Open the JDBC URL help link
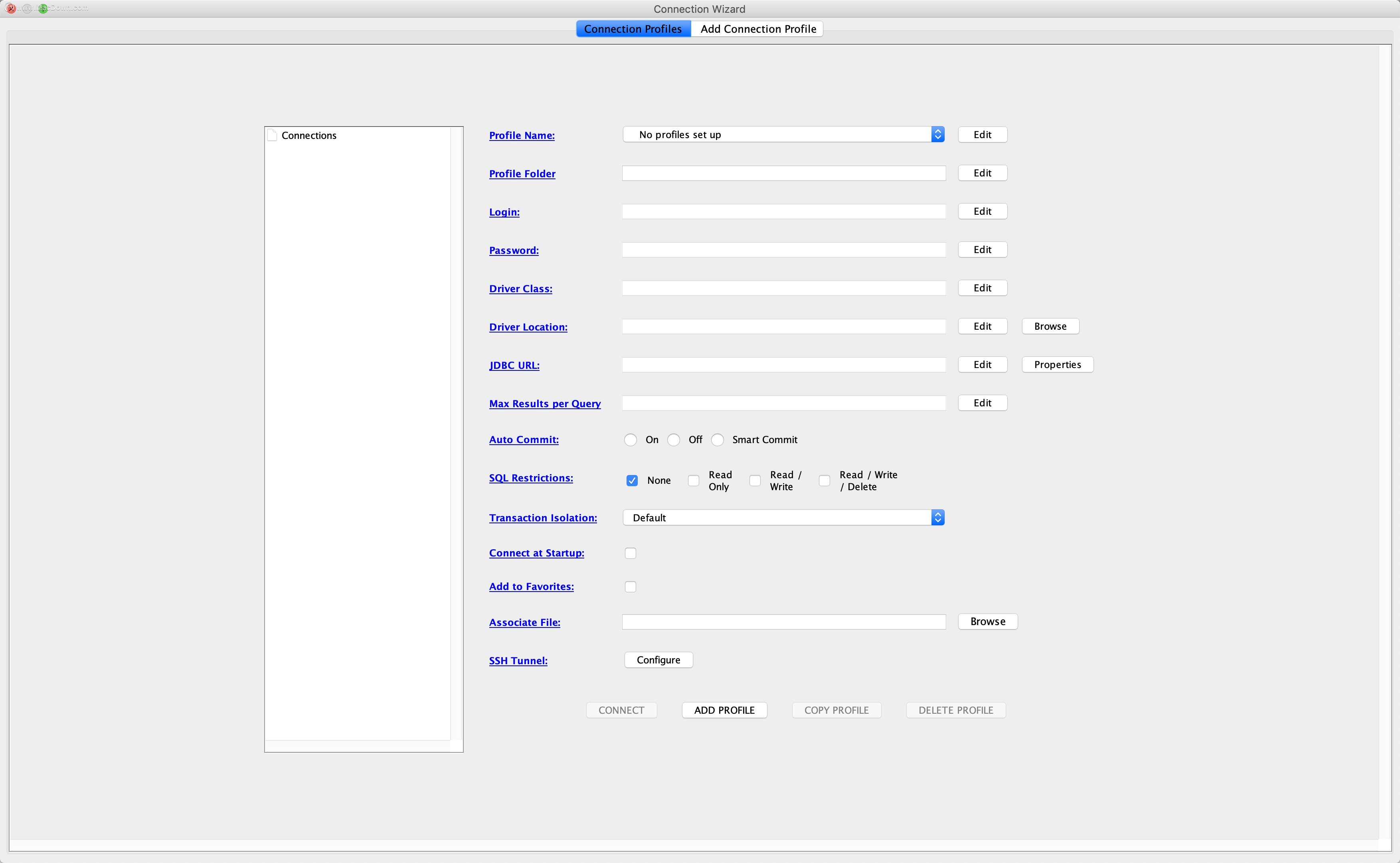 click(514, 365)
